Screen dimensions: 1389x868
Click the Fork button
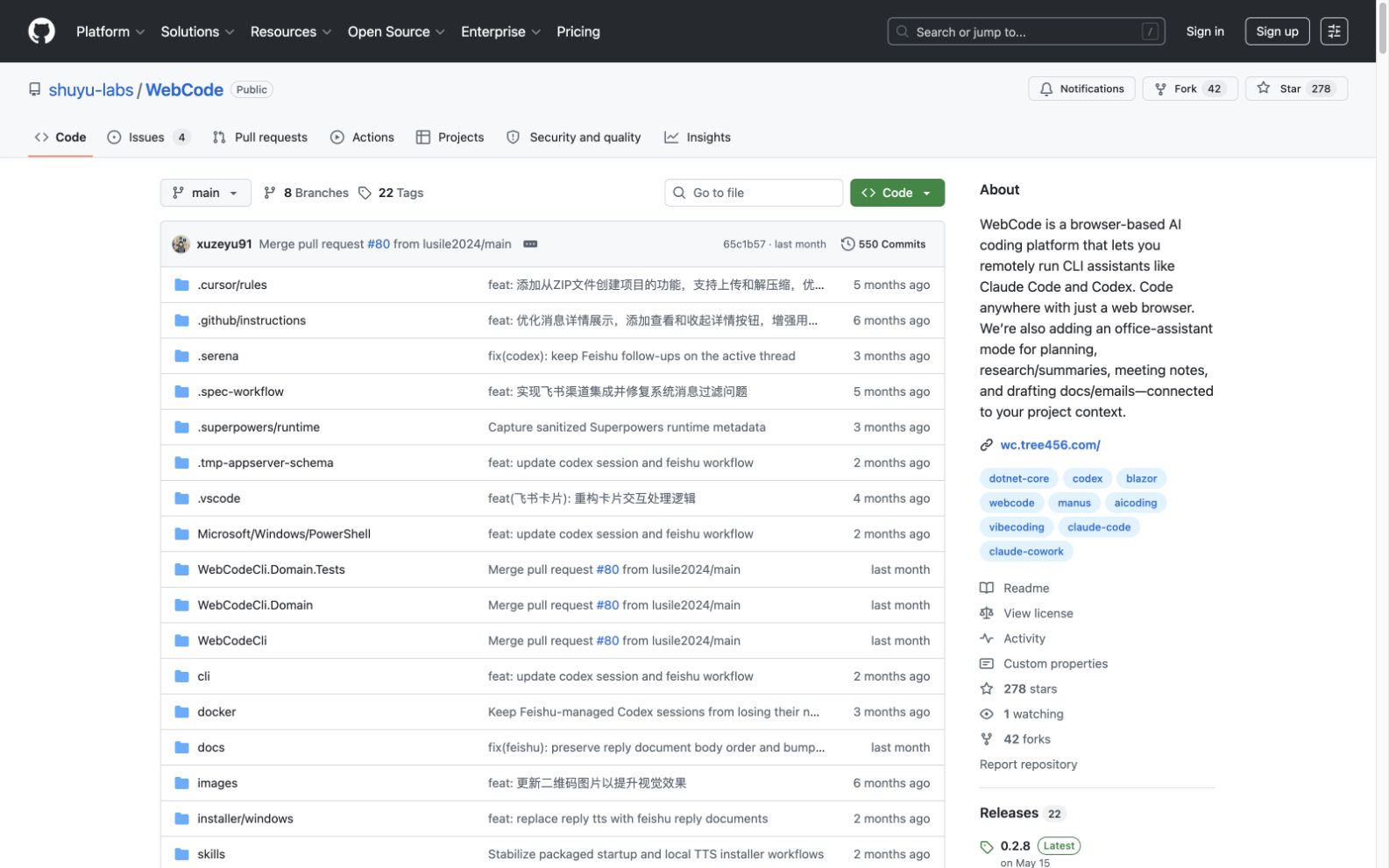point(1189,88)
